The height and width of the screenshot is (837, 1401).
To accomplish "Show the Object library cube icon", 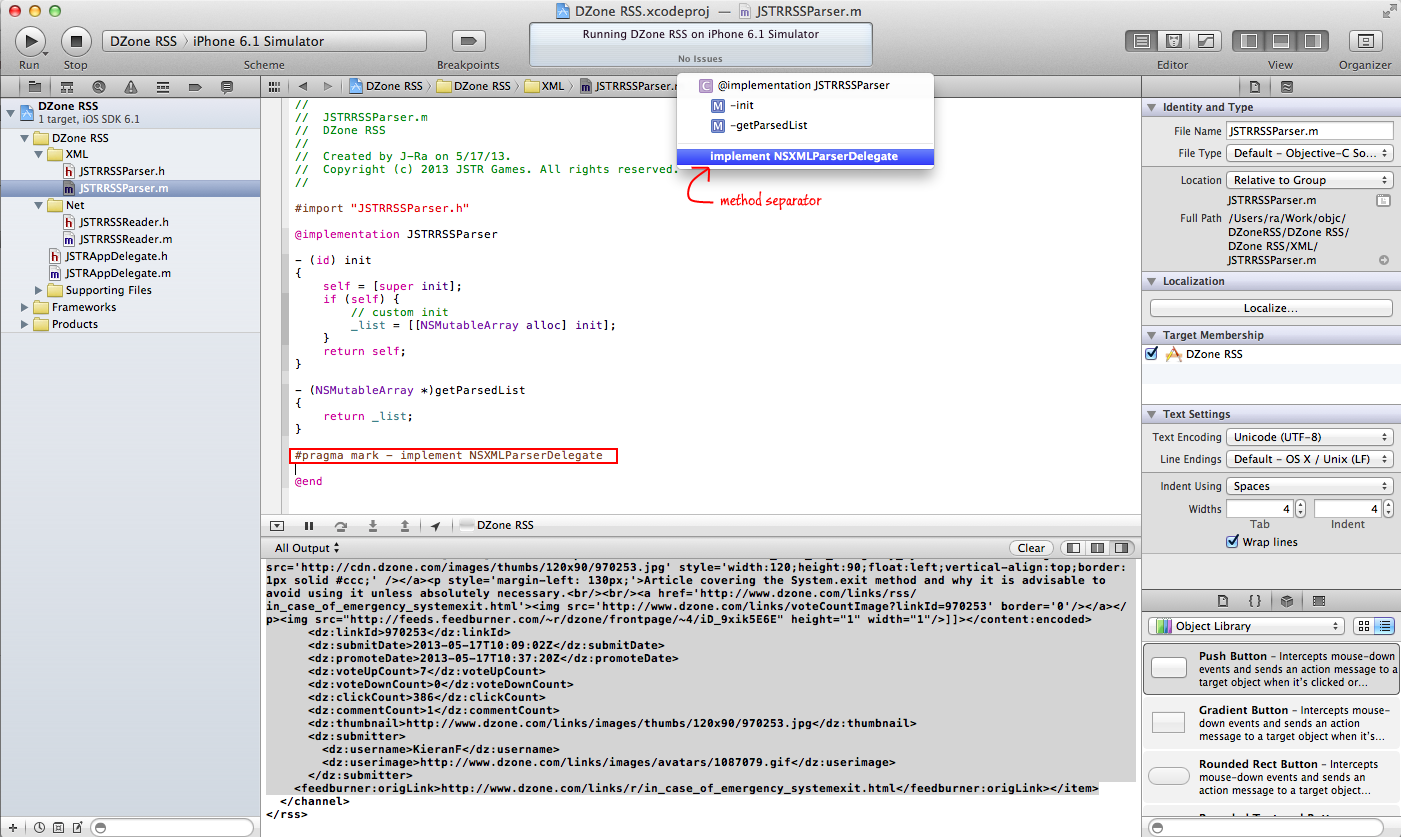I will (1287, 601).
